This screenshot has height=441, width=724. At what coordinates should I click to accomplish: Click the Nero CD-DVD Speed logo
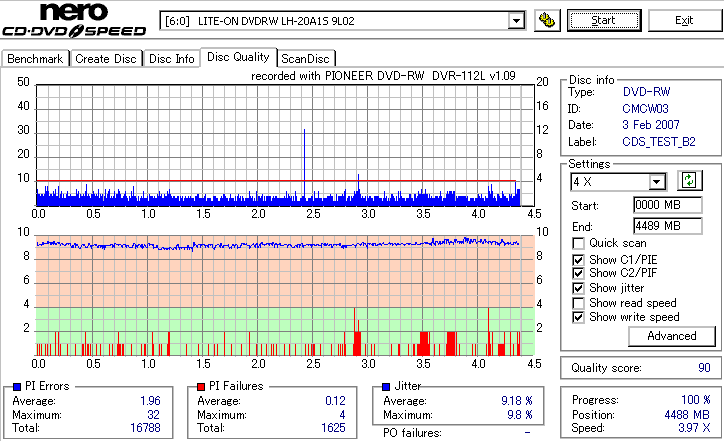[74, 20]
